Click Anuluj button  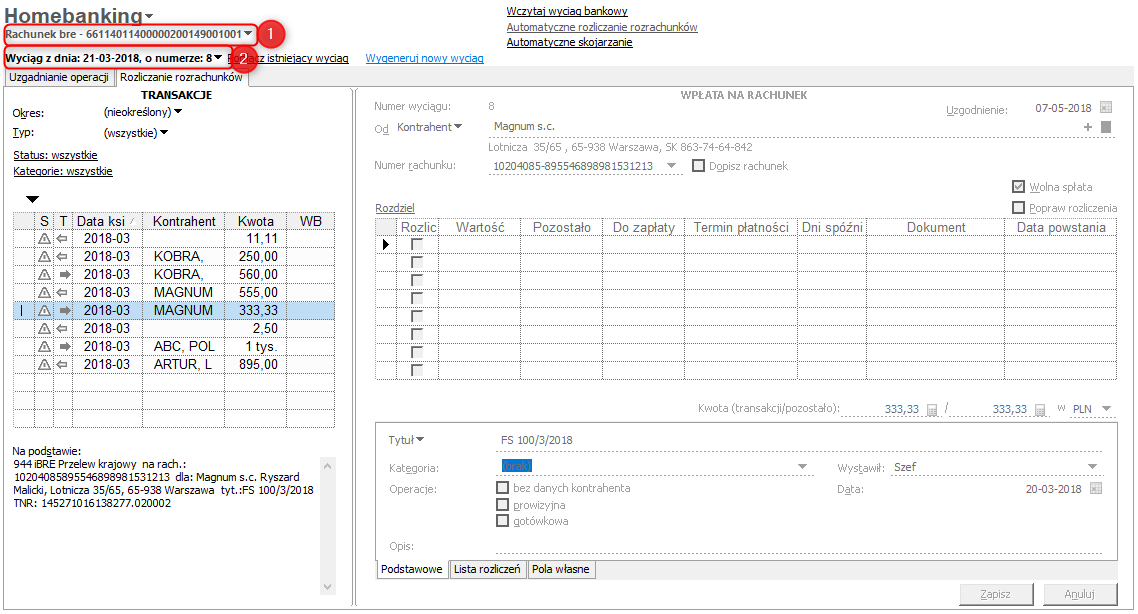(1079, 594)
